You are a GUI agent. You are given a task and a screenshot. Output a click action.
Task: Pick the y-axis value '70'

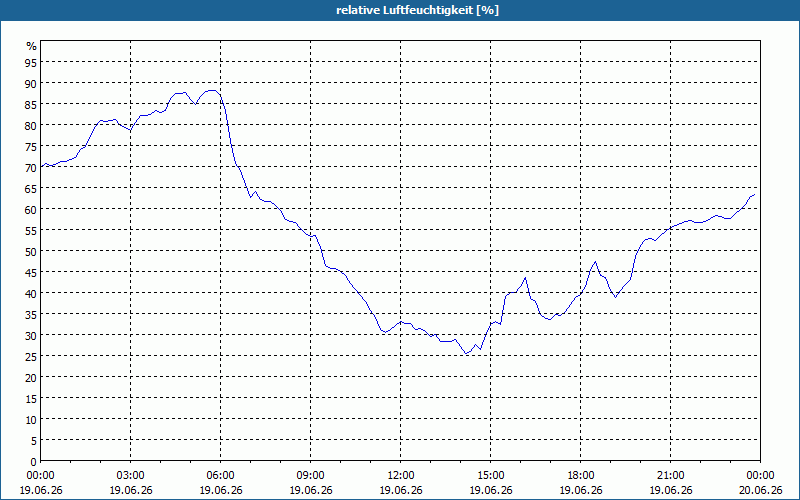coord(31,167)
